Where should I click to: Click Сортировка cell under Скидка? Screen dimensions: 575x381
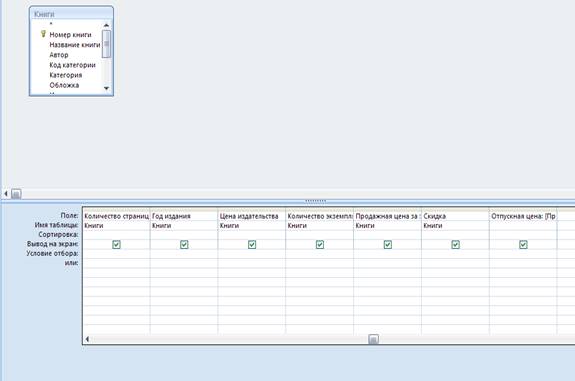coord(455,235)
